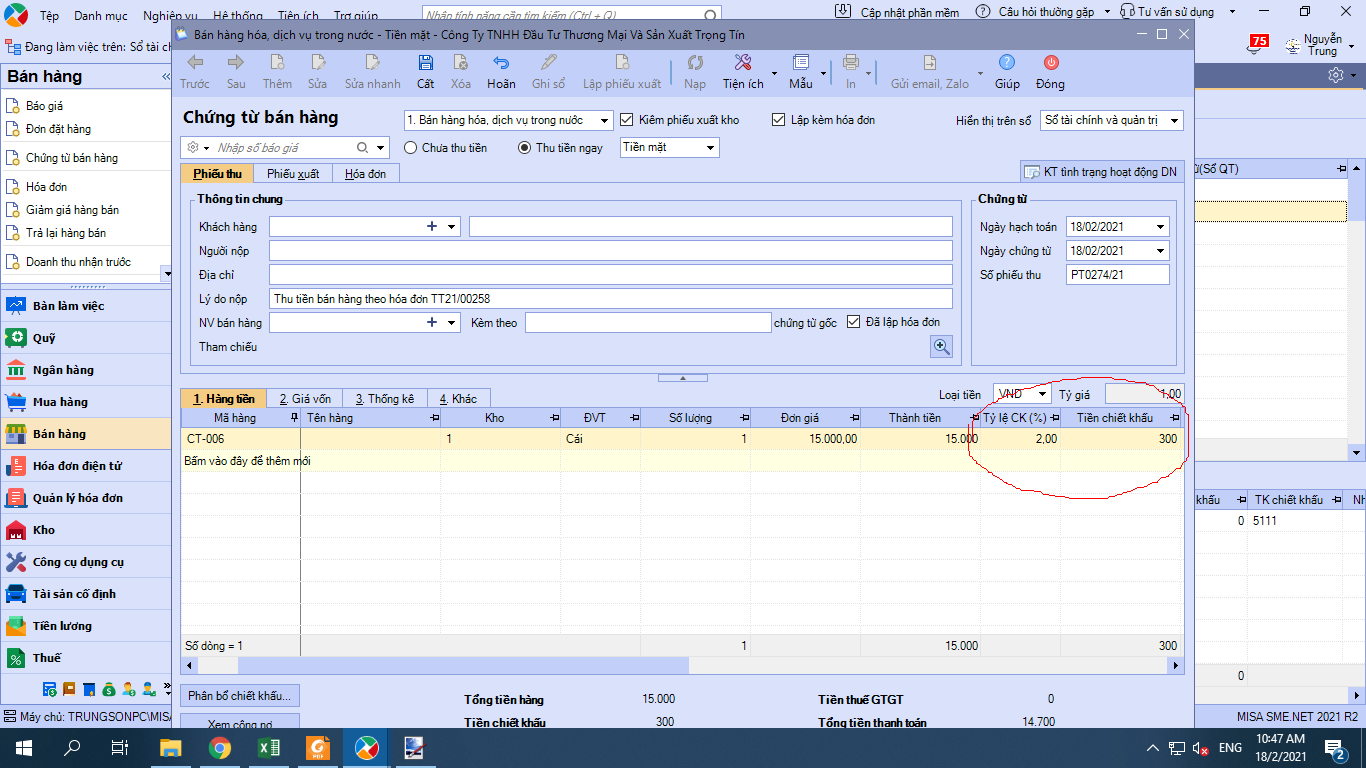Select the Chưa thu tiền radio button

411,148
